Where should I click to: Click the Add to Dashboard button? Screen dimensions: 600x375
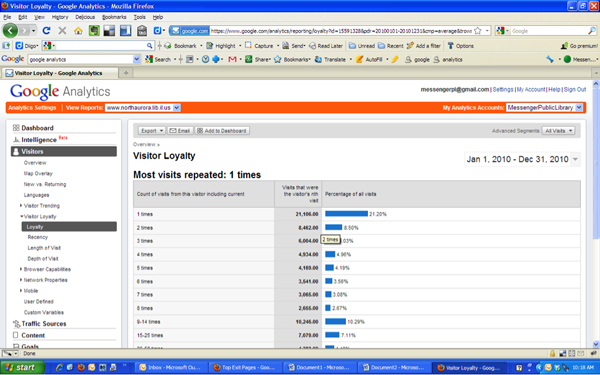(x=222, y=131)
